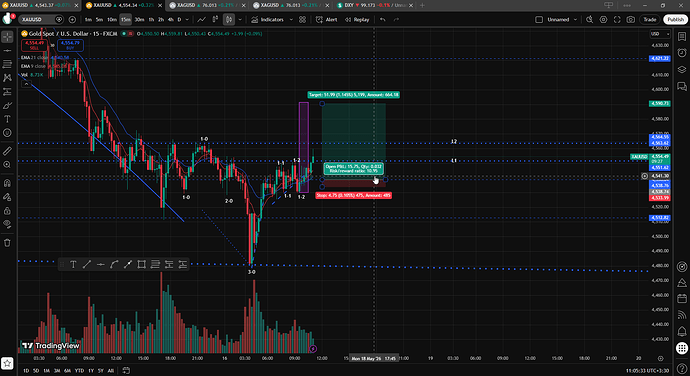This screenshot has width=690, height=376.
Task: Take a chart snapshot with camera icon
Action: pyautogui.click(x=631, y=19)
